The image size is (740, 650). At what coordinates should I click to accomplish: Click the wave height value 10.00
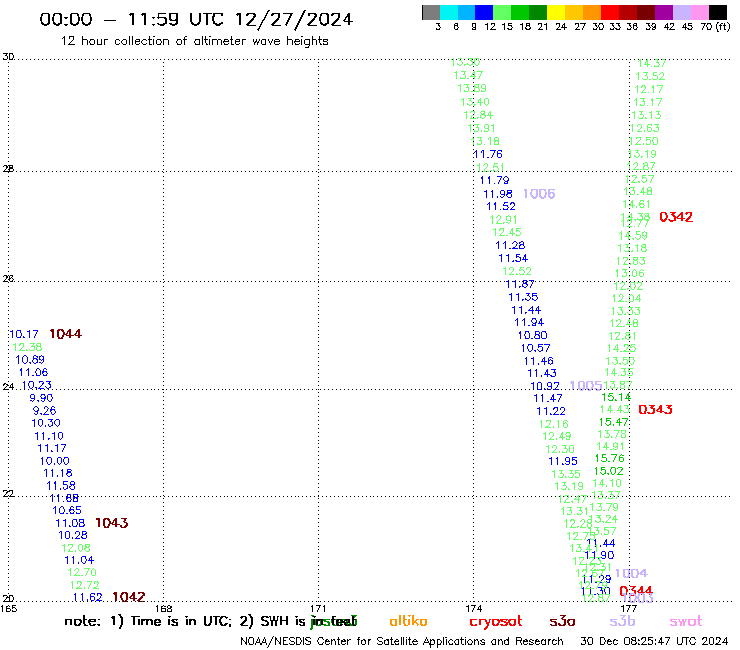point(54,461)
